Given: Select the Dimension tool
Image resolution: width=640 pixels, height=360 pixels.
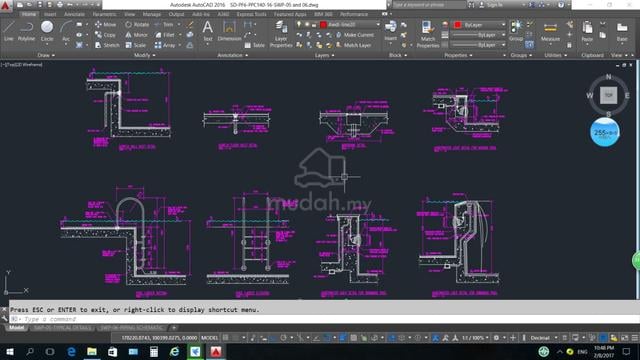Looking at the screenshot, I should (229, 31).
